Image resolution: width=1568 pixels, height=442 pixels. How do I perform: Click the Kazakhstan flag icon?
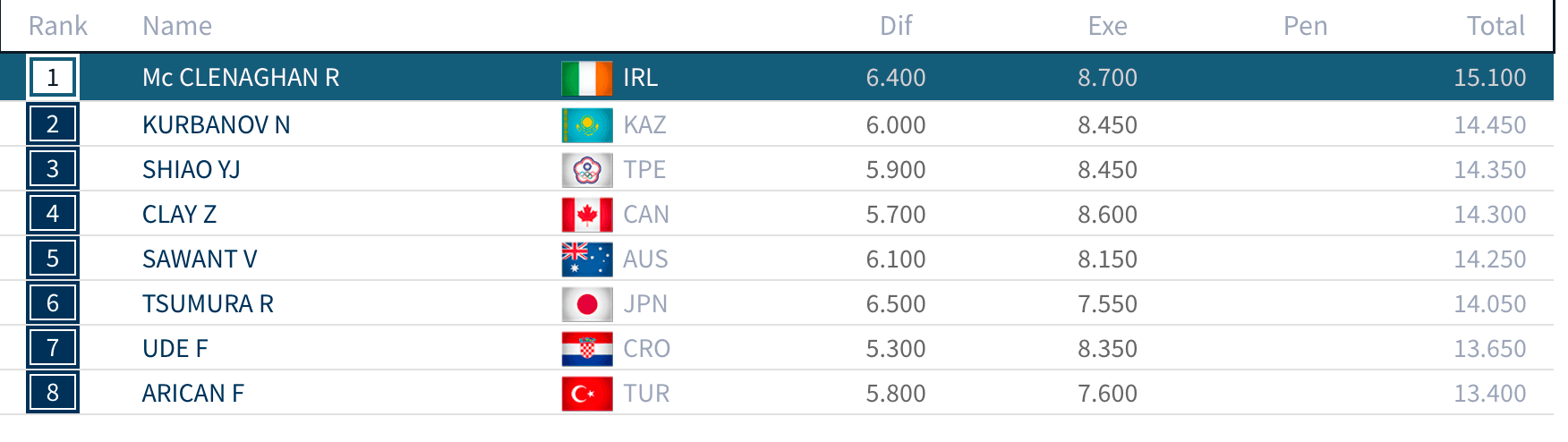tap(587, 125)
